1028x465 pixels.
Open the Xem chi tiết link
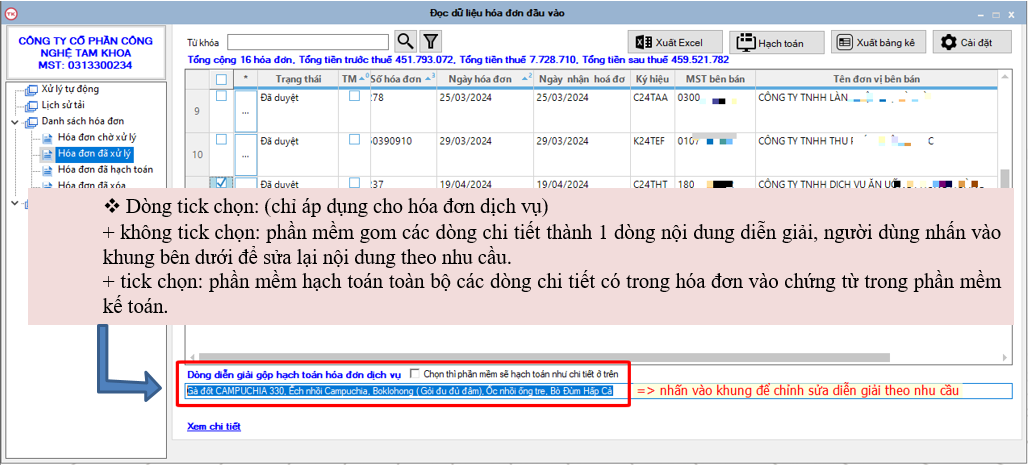[214, 427]
